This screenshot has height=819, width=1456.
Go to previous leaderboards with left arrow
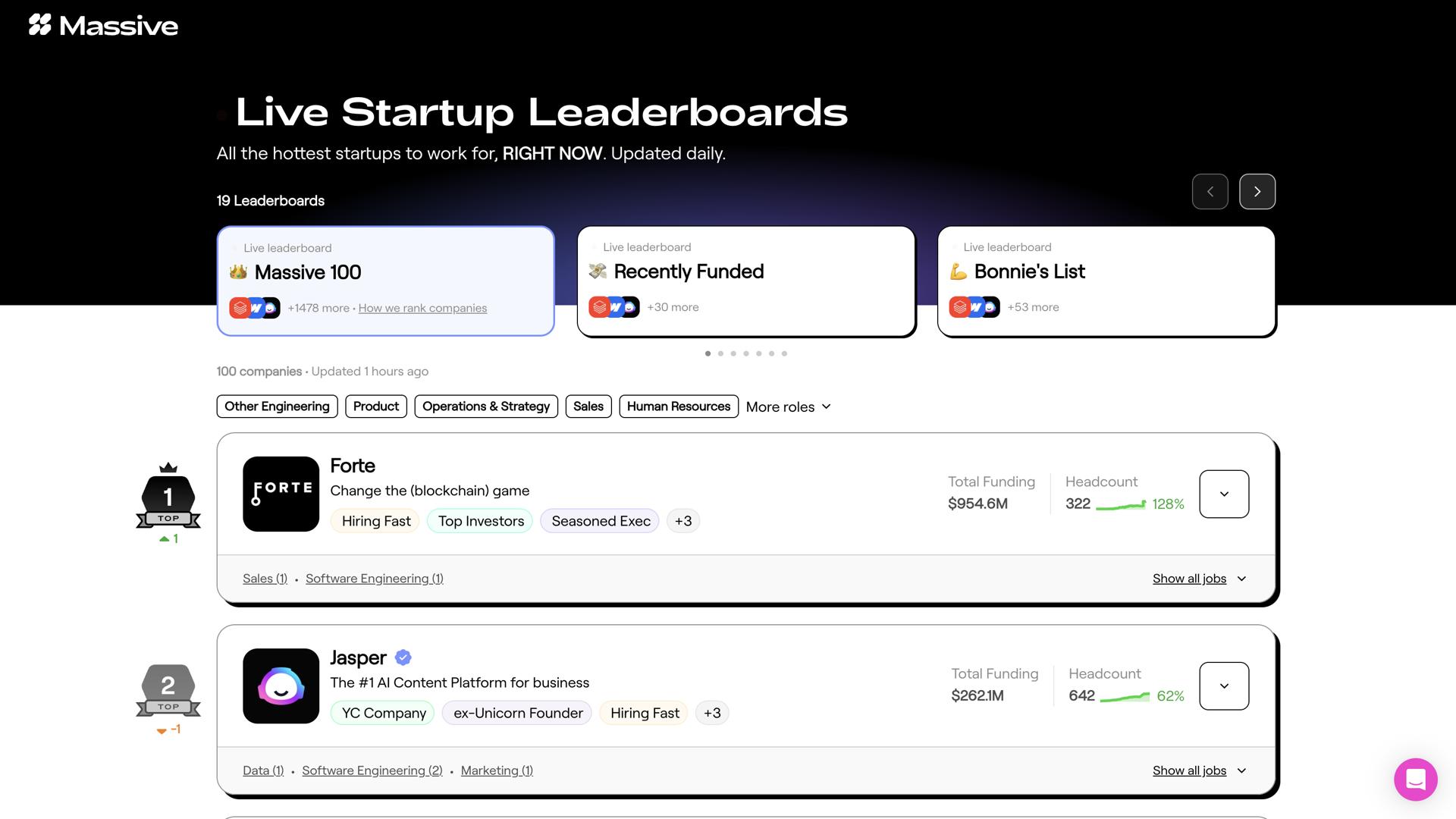(1210, 192)
